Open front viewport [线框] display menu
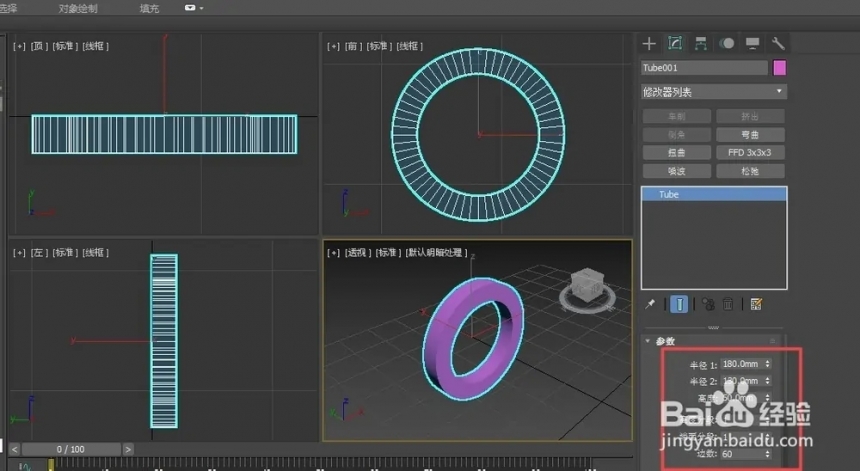The width and height of the screenshot is (860, 471). coord(410,46)
